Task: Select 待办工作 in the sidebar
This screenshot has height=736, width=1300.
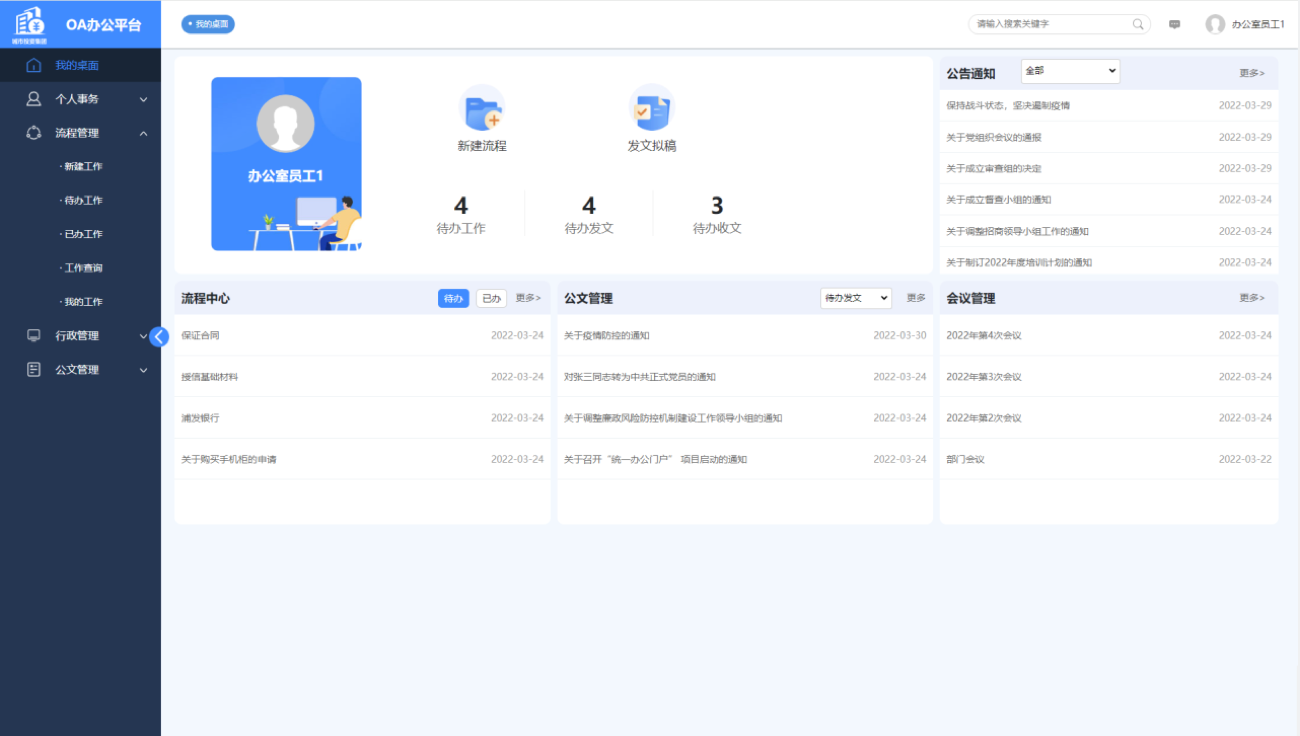Action: pyautogui.click(x=83, y=201)
